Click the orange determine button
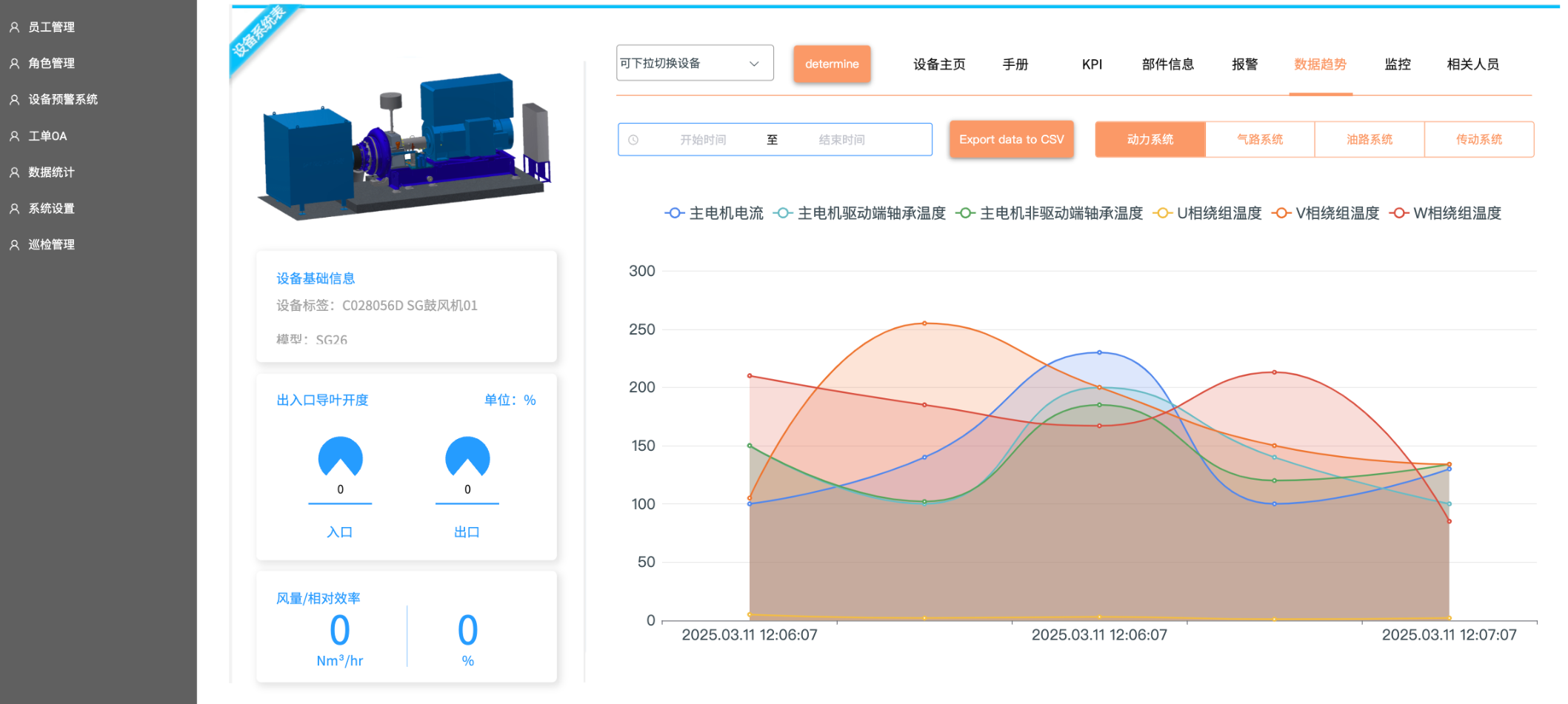Screen dimensions: 1568x704 (832, 64)
